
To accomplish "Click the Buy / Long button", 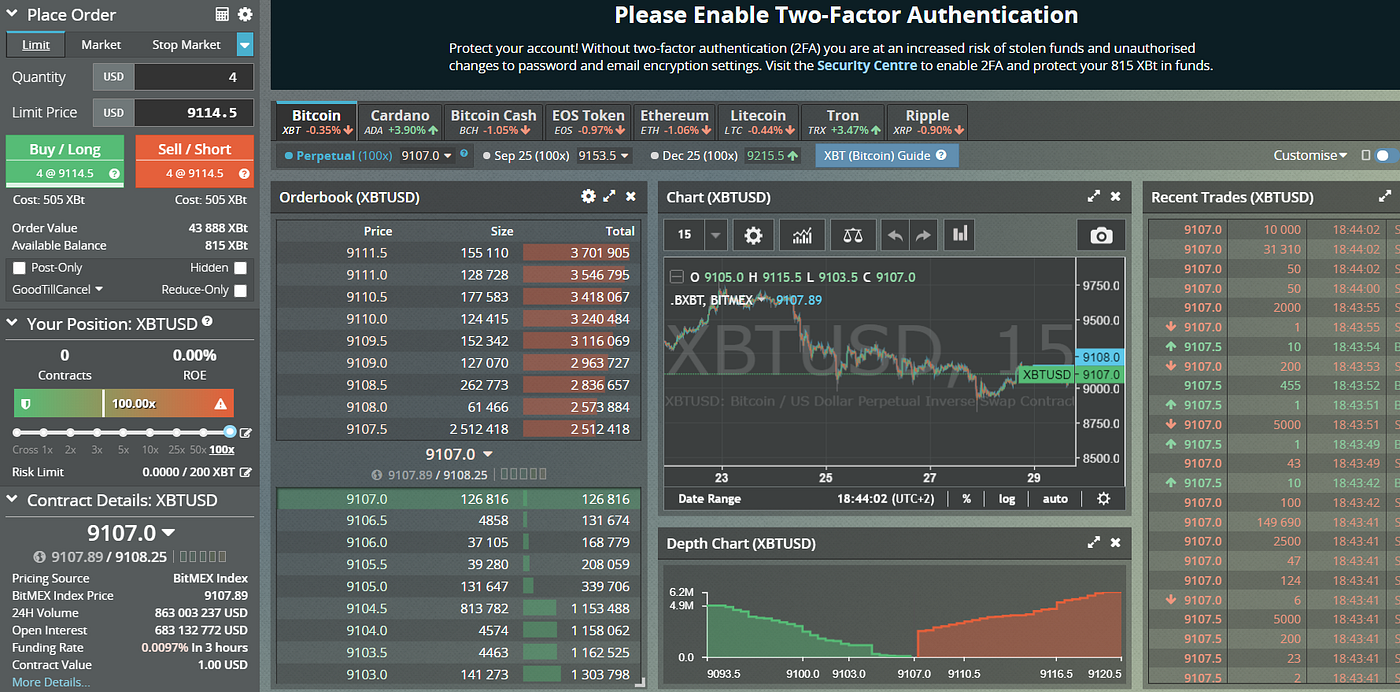I will (65, 160).
